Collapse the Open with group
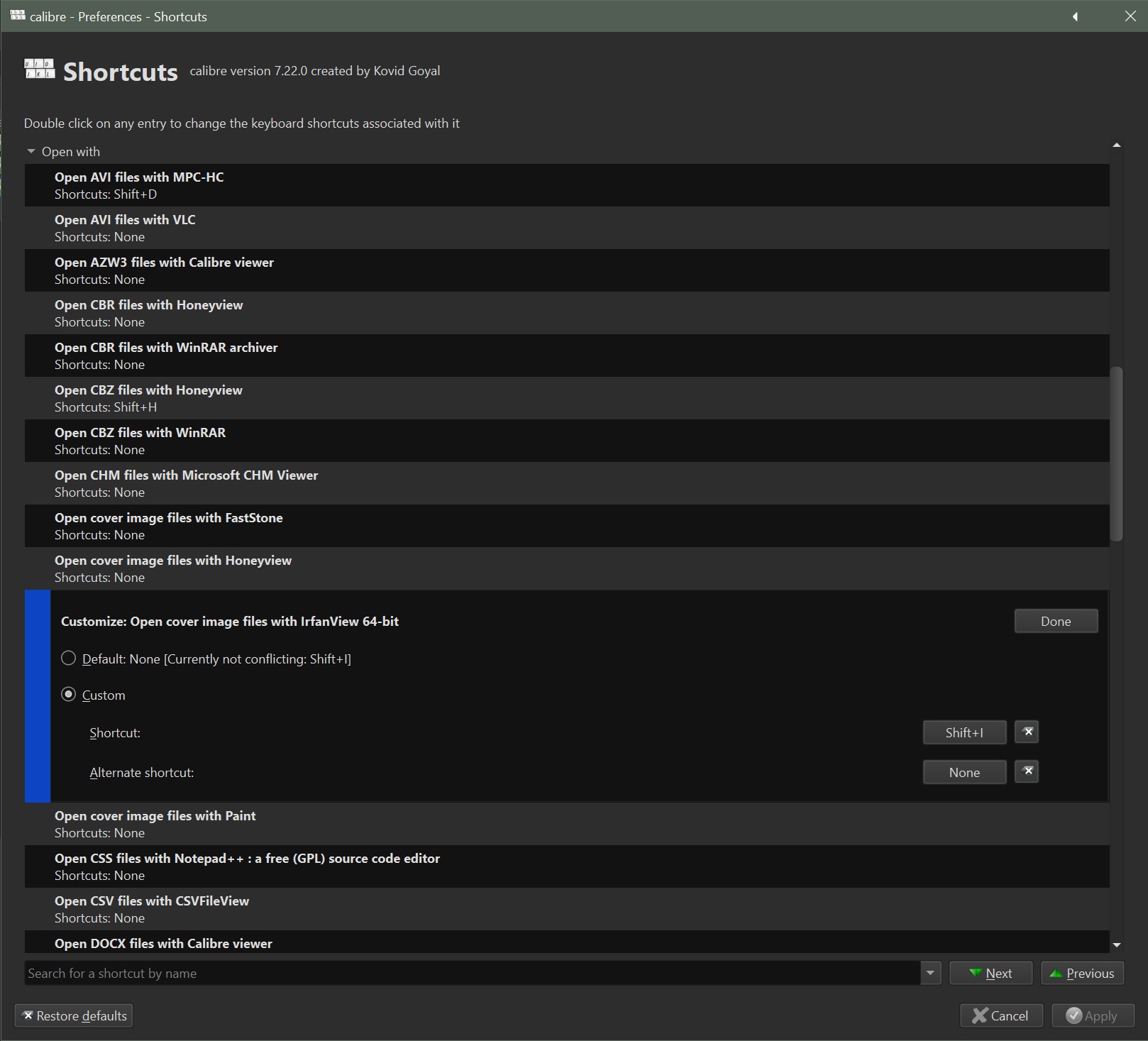 pyautogui.click(x=31, y=151)
